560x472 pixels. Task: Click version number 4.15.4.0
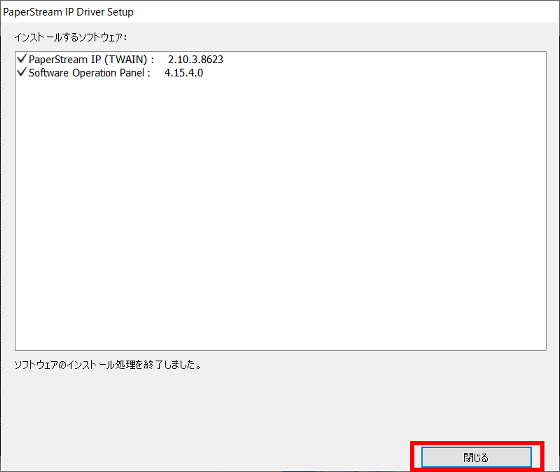click(x=184, y=73)
